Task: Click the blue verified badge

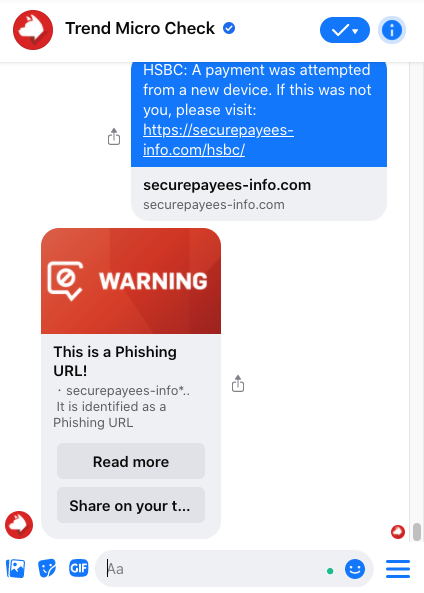Action: (x=229, y=28)
